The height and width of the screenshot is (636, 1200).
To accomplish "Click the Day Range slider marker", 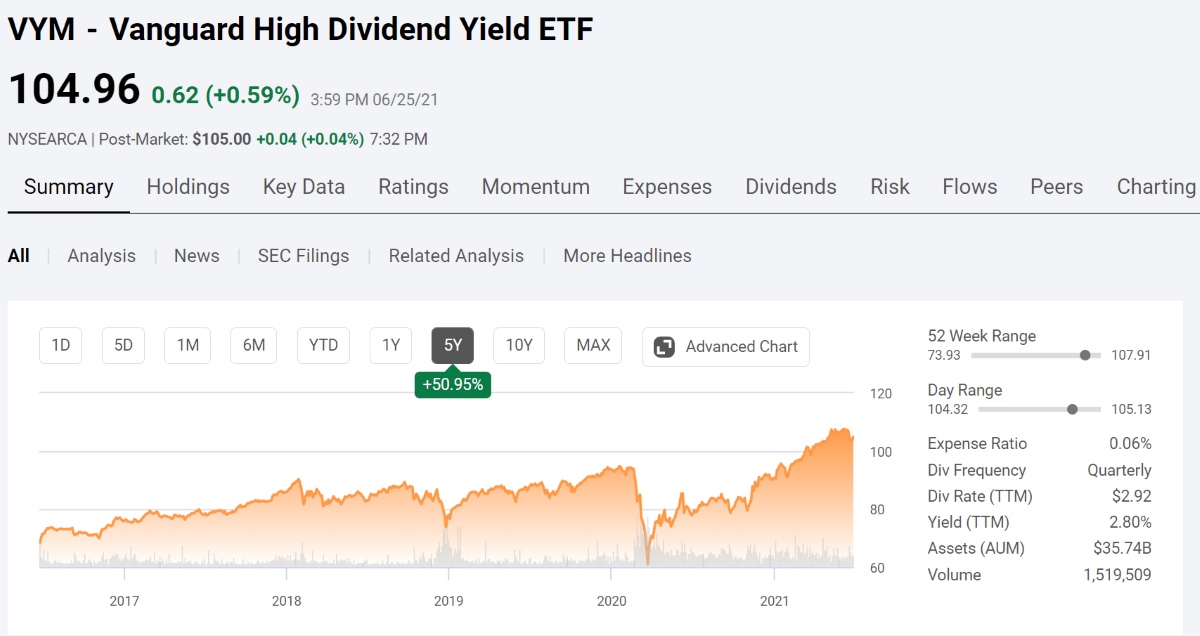I will tap(1073, 409).
